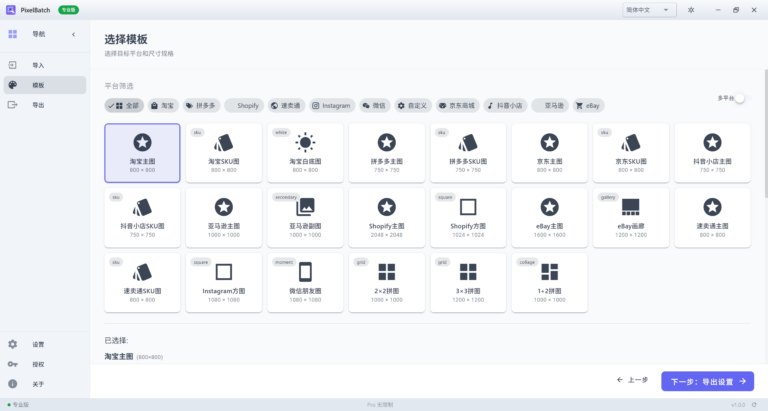Filter templates by 速卖通 platform
The image size is (768, 411).
pyautogui.click(x=286, y=105)
